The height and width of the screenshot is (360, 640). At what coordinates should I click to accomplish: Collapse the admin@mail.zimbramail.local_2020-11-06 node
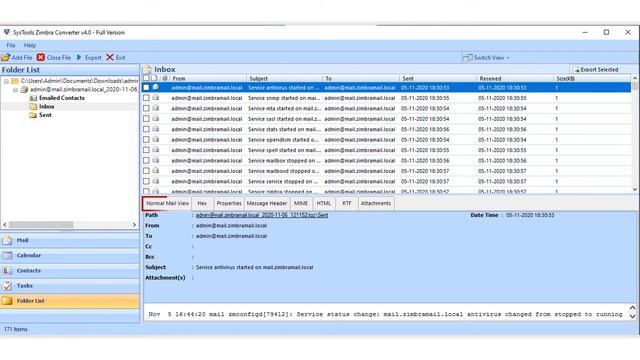tap(16, 89)
